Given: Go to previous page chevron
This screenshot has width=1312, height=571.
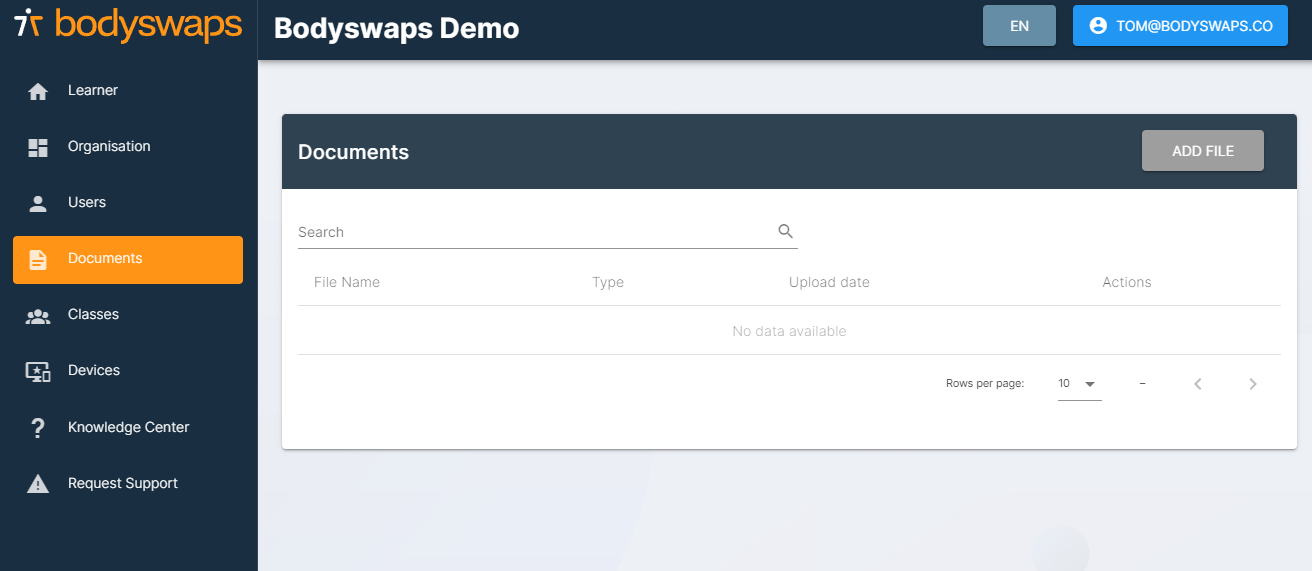Looking at the screenshot, I should pos(1198,383).
